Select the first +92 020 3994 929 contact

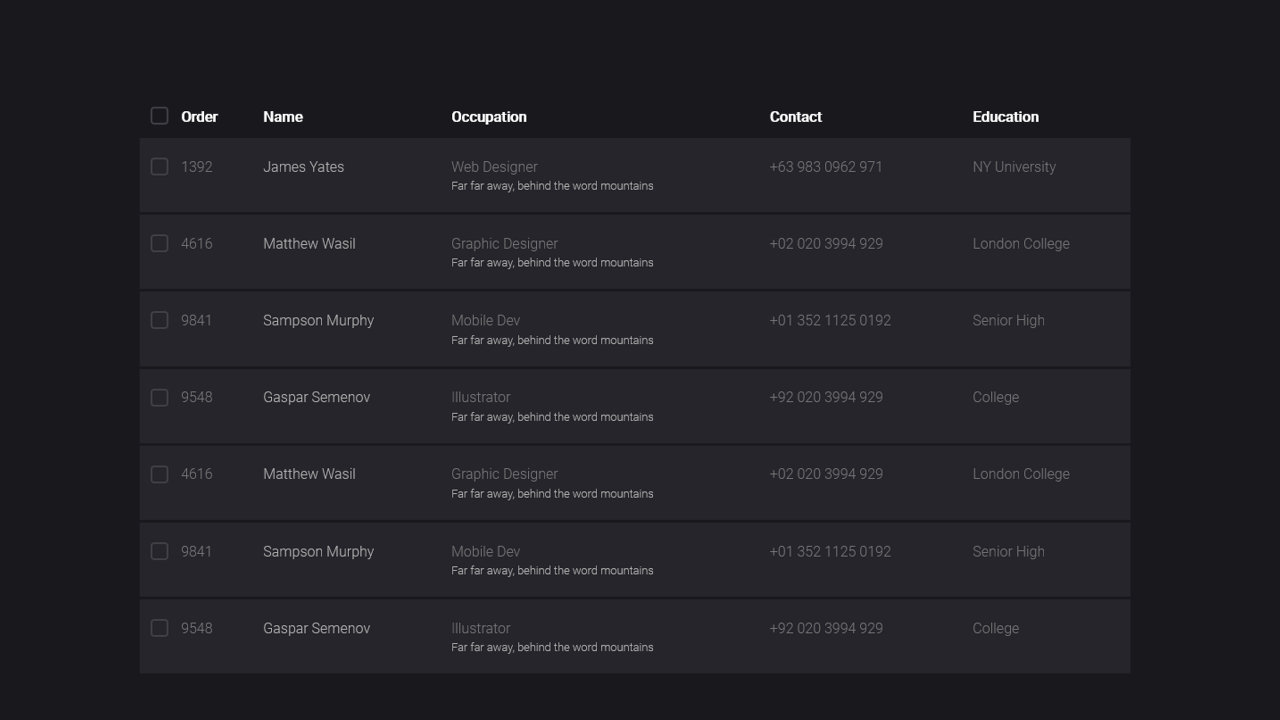point(826,397)
